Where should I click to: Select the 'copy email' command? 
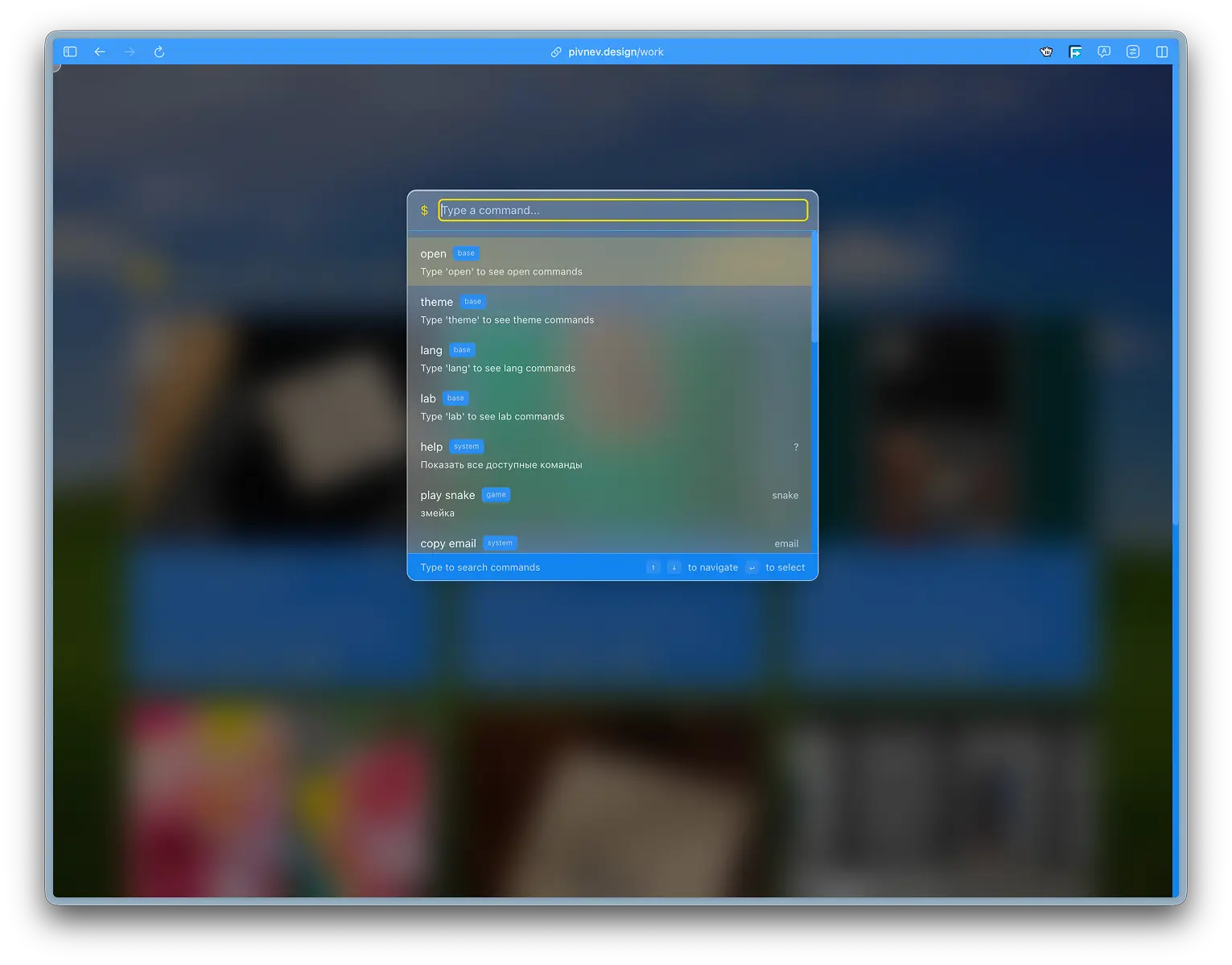pyautogui.click(x=609, y=543)
